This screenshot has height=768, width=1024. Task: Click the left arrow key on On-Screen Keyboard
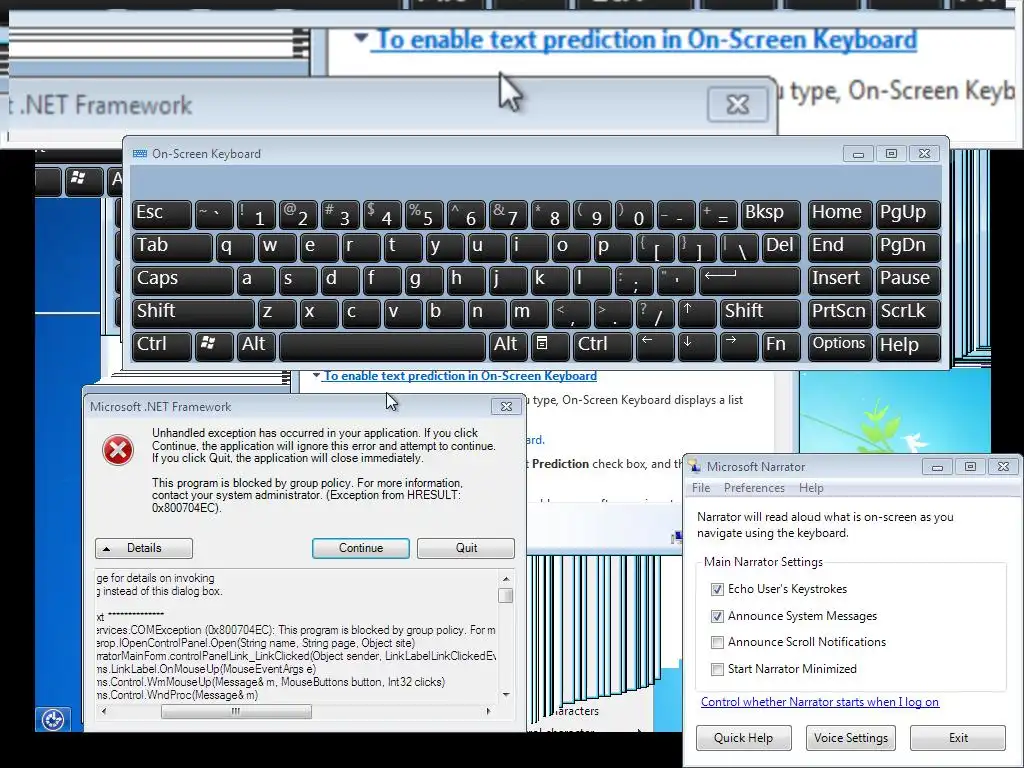pyautogui.click(x=654, y=345)
